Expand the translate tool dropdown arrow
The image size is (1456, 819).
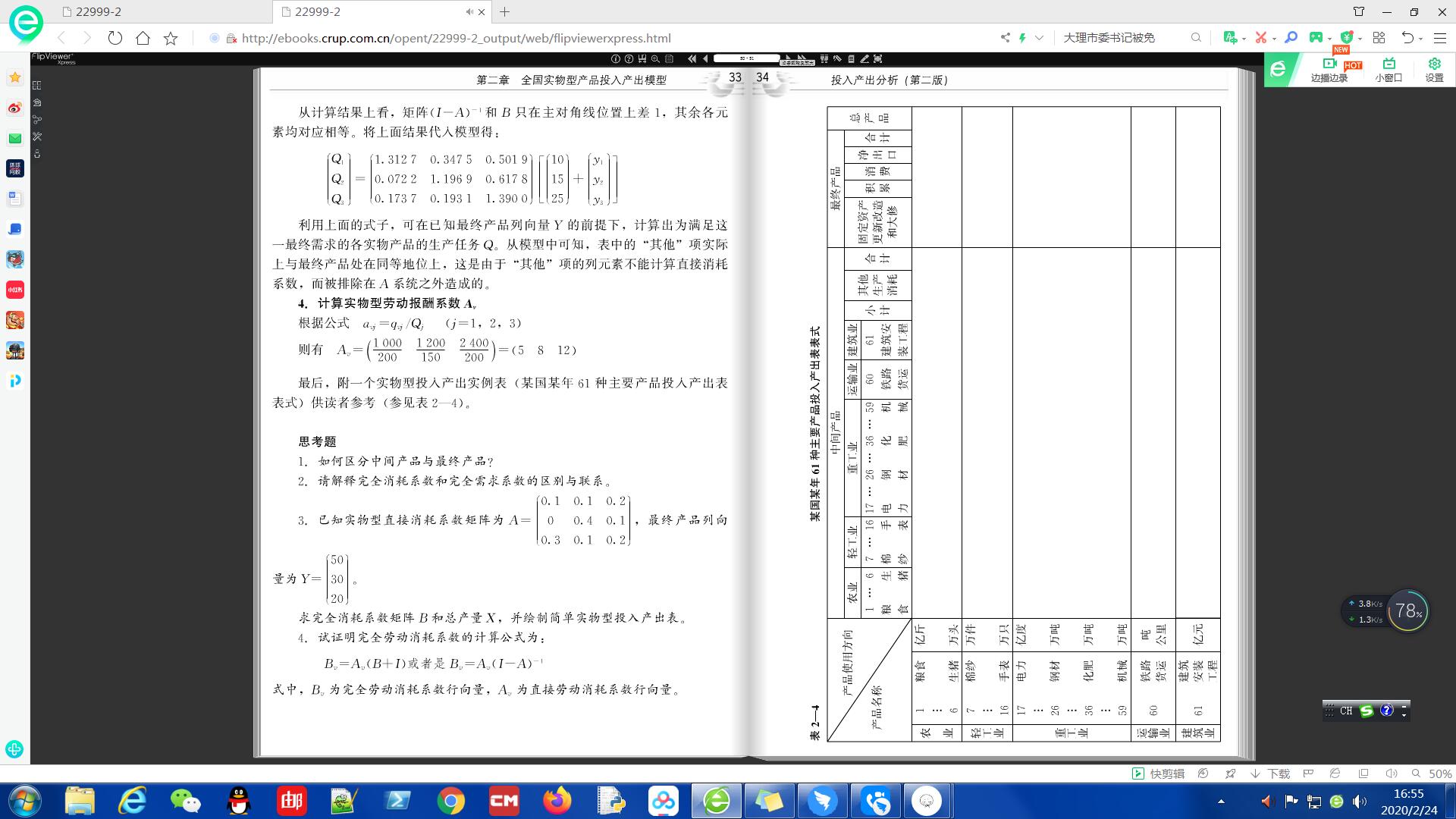tap(1244, 38)
